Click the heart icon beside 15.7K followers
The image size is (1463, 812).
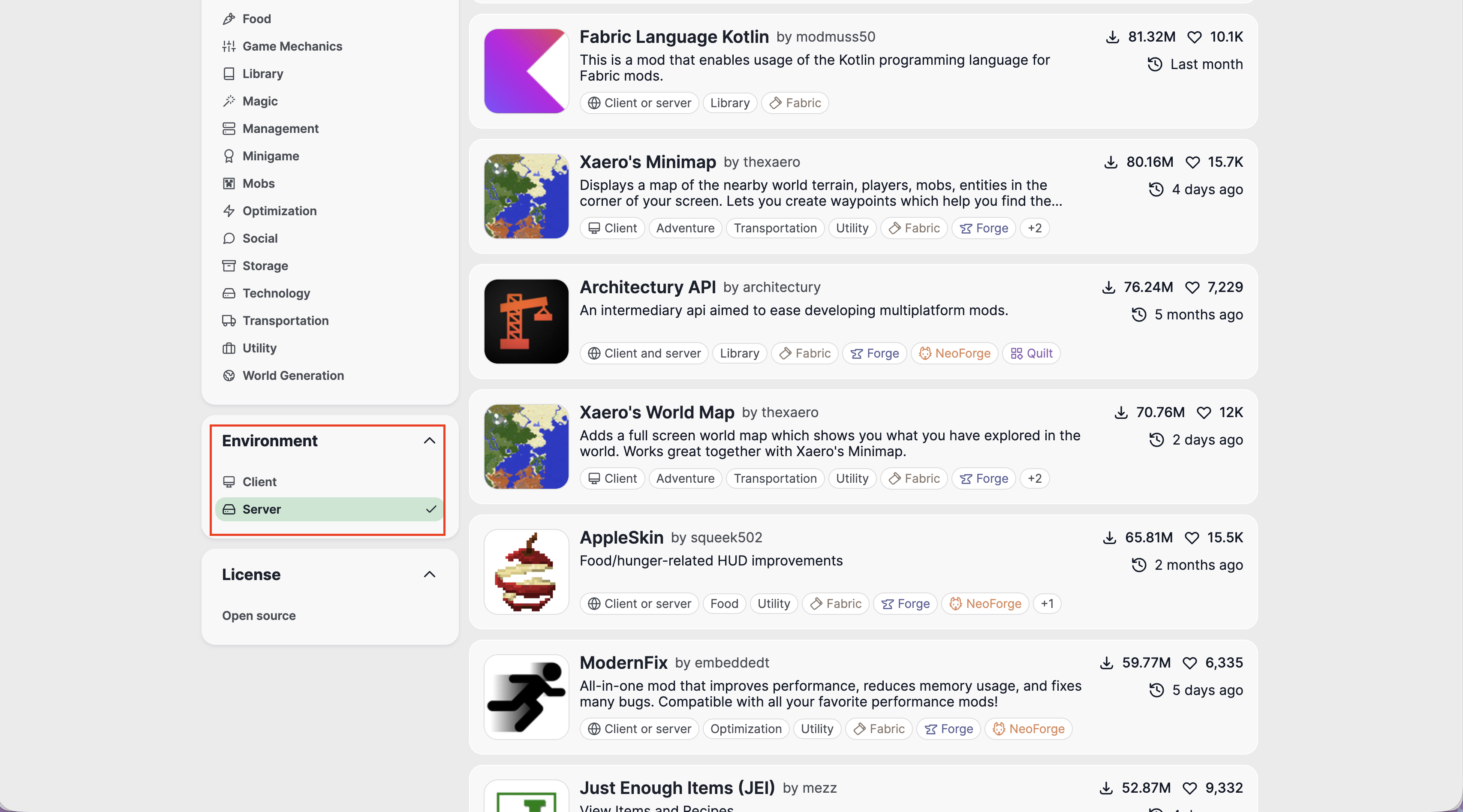(1193, 162)
